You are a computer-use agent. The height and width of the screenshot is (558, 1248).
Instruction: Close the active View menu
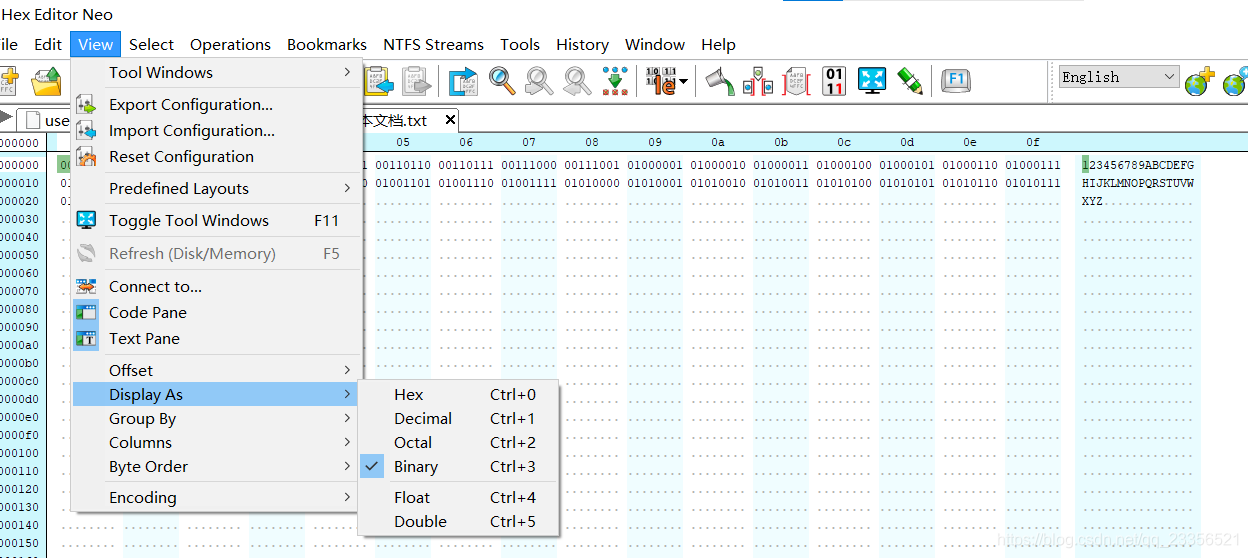(96, 44)
